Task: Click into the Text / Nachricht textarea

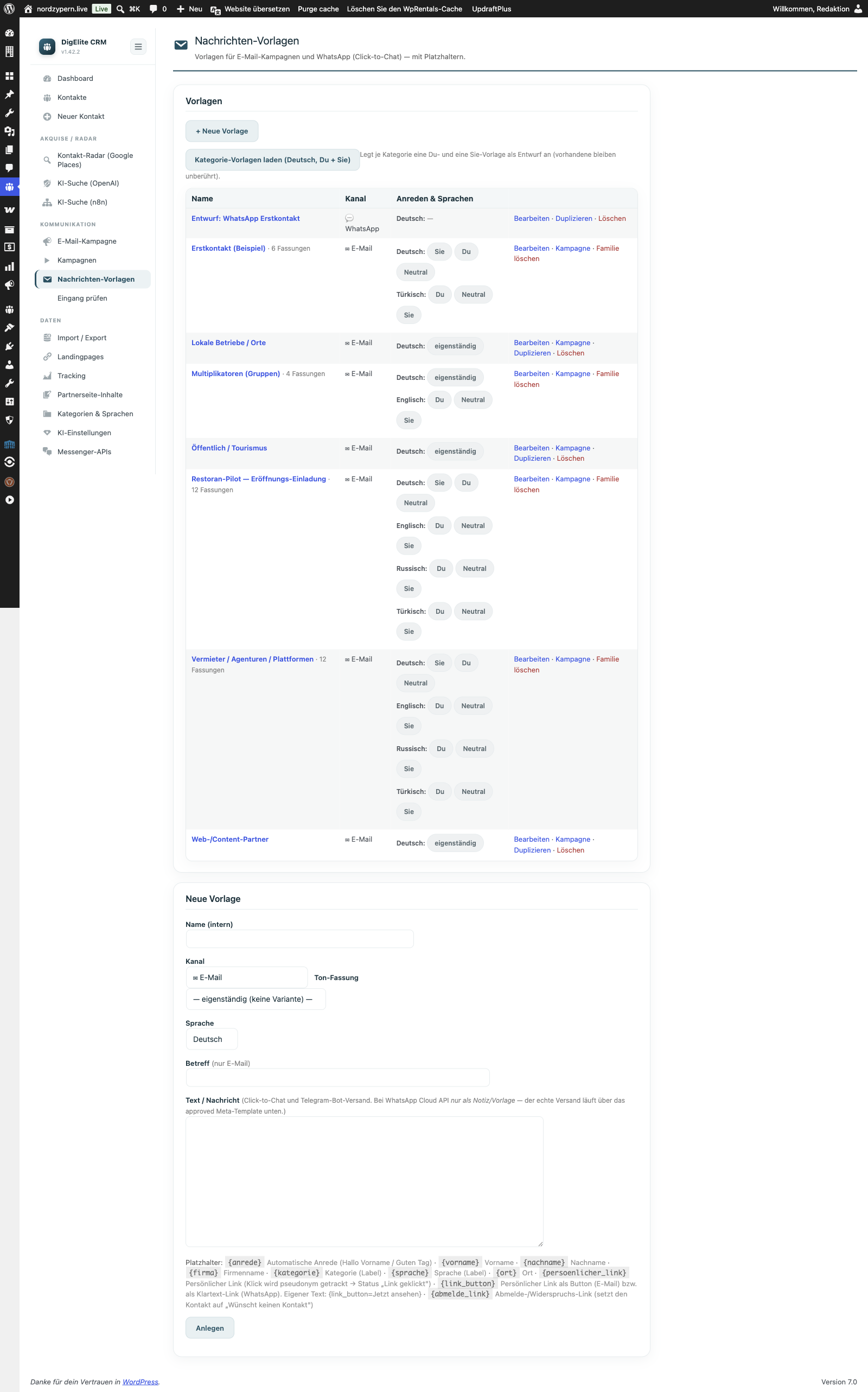Action: (364, 1182)
